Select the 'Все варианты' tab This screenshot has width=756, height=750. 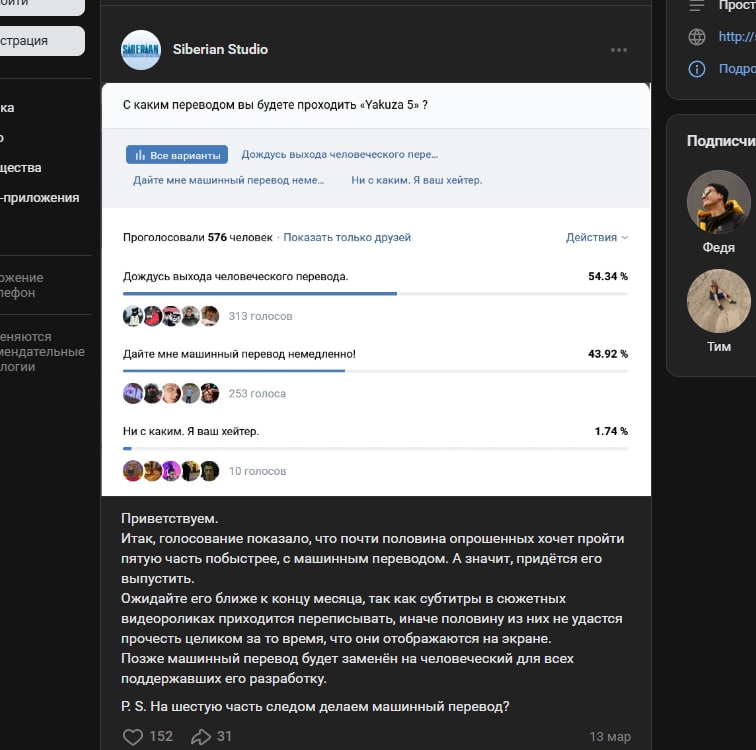[x=177, y=155]
